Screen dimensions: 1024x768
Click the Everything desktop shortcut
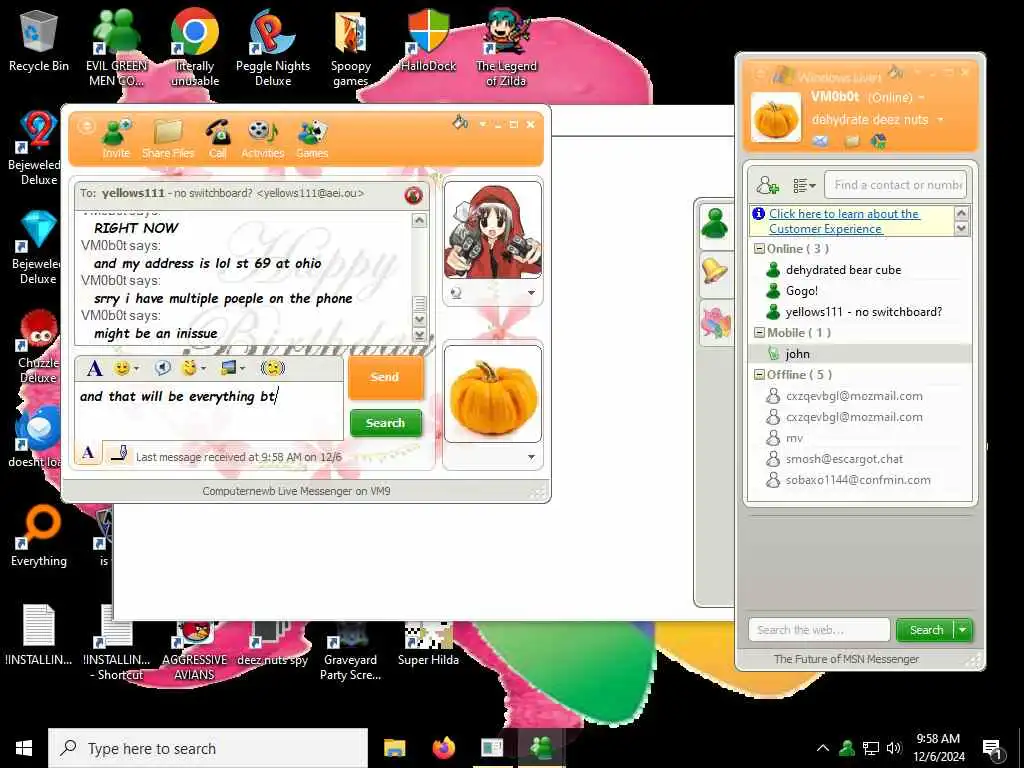[x=39, y=536]
